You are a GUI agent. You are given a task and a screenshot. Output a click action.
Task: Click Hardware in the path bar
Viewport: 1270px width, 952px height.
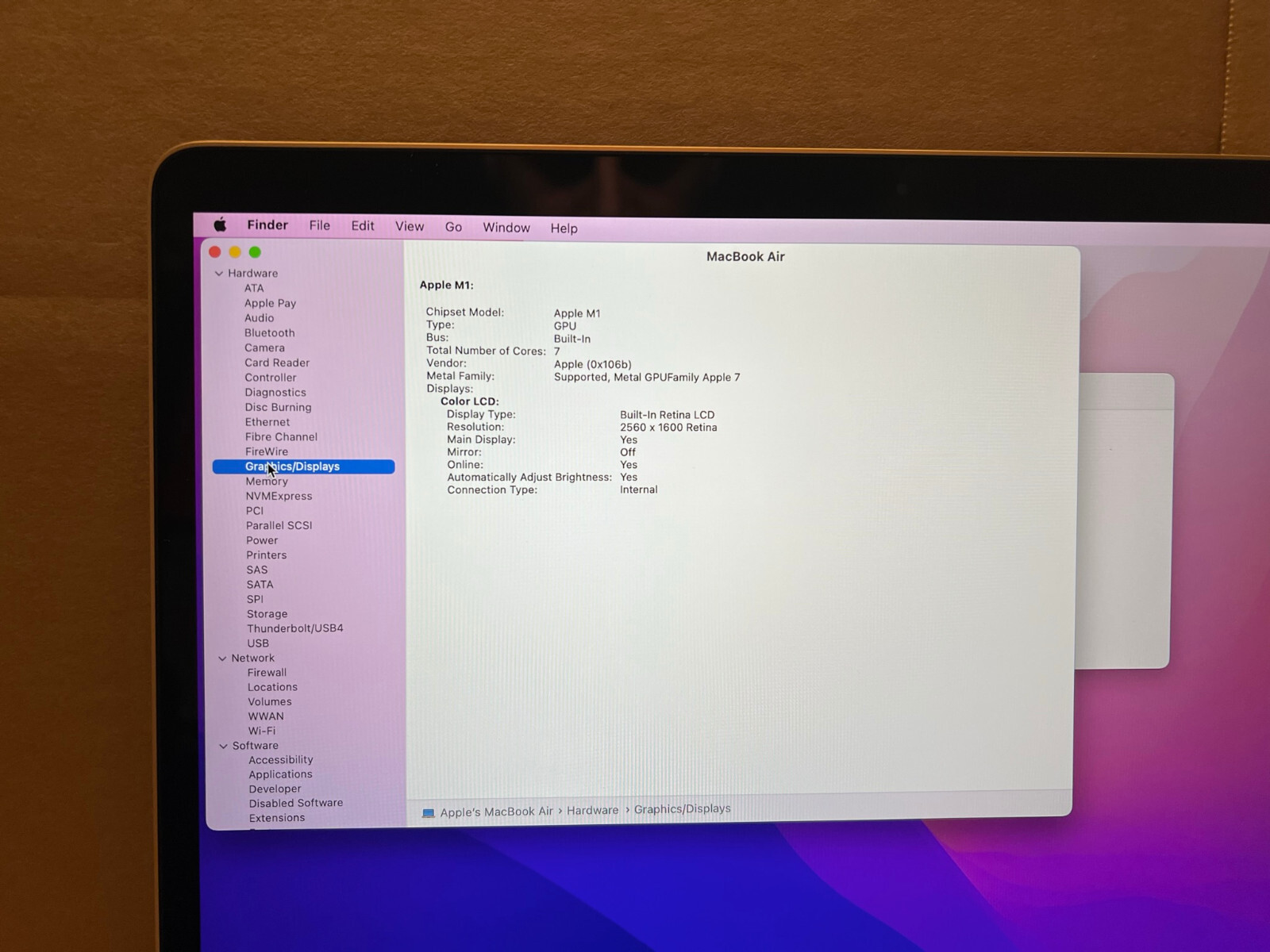coord(592,811)
